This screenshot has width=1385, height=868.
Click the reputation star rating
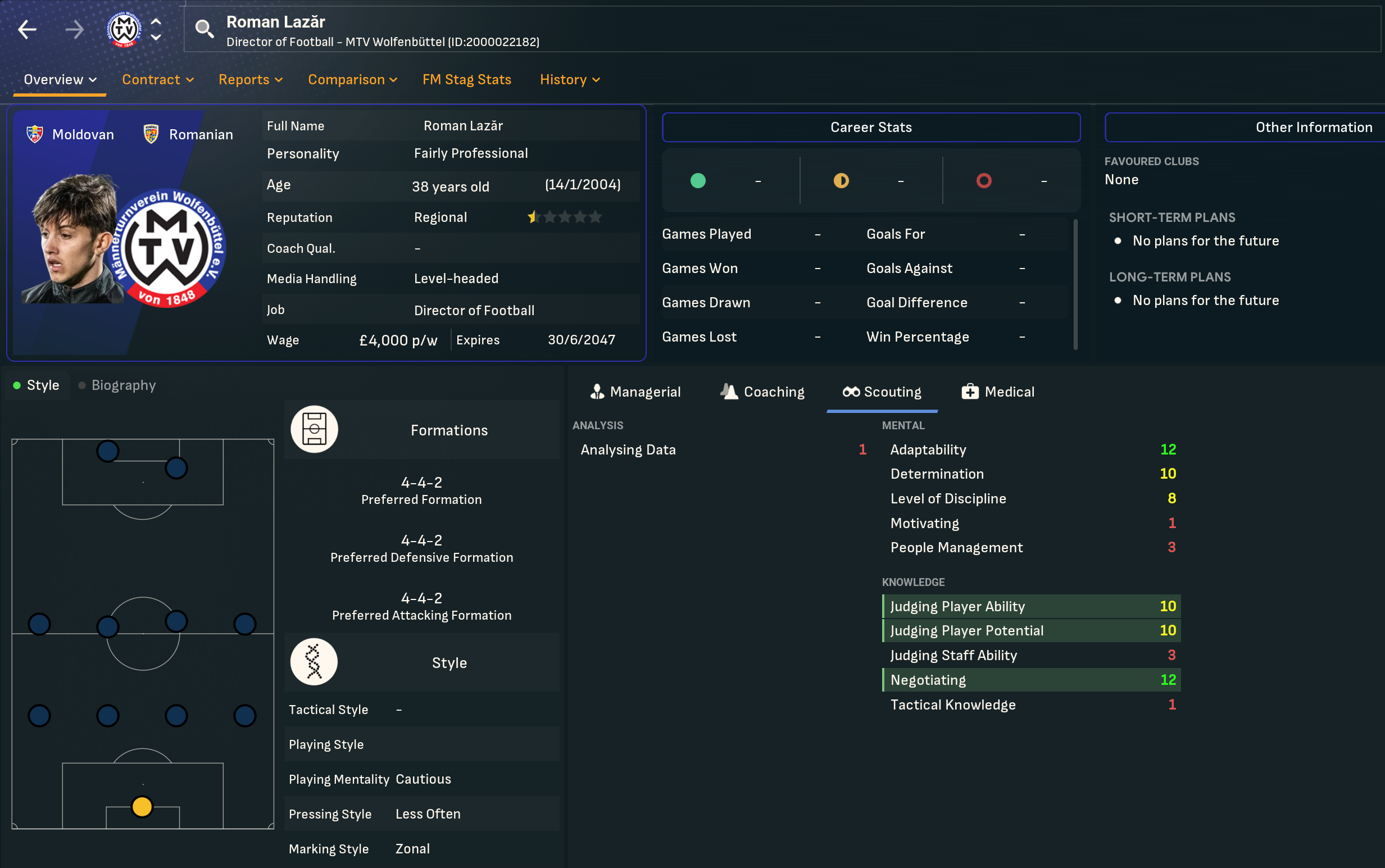(565, 217)
